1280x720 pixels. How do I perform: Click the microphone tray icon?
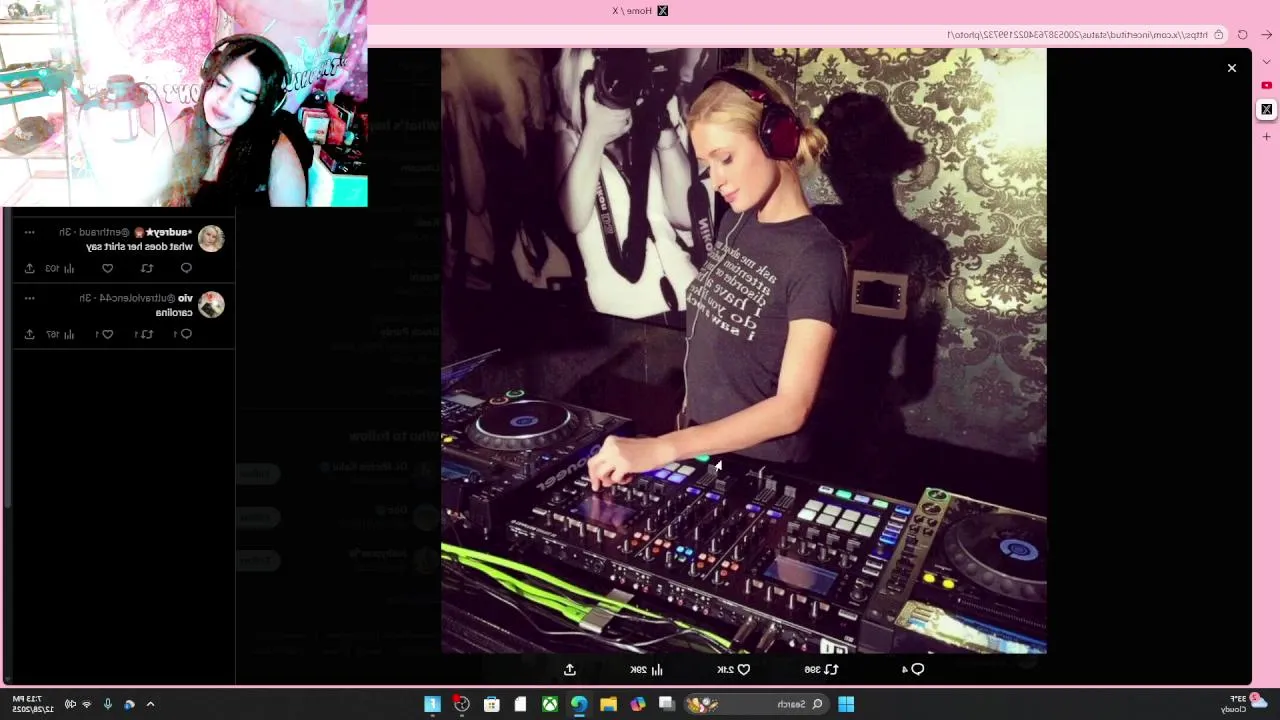[108, 704]
